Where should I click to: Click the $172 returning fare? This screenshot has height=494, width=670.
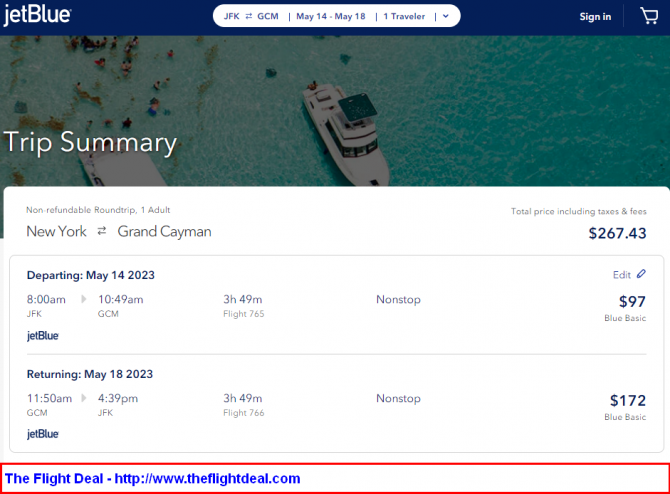pyautogui.click(x=628, y=401)
